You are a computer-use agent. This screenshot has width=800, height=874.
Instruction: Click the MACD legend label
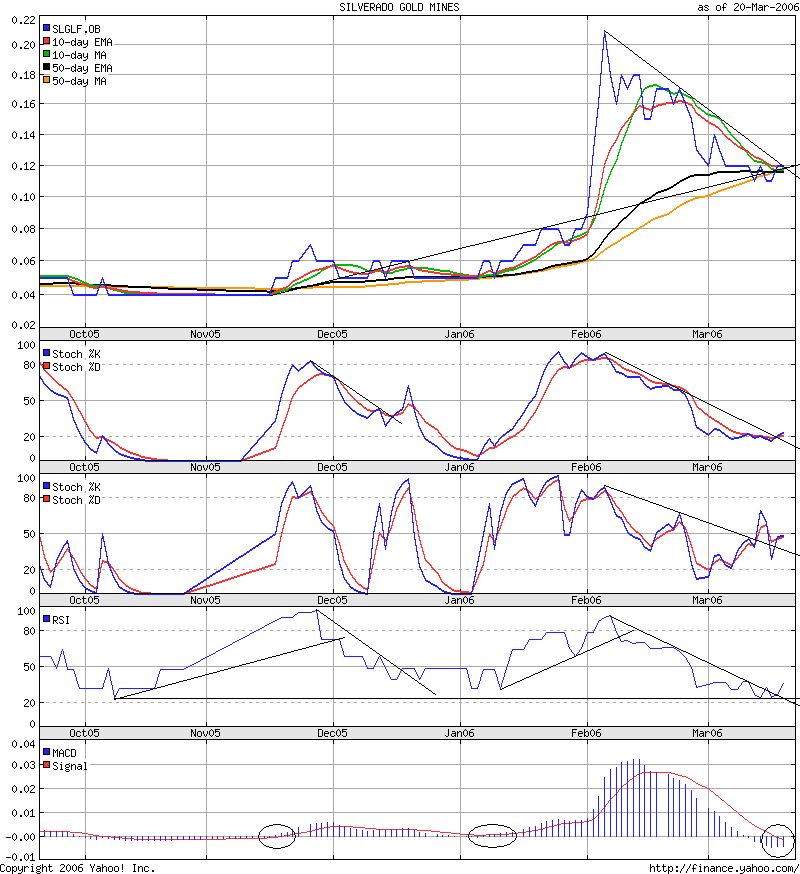point(64,753)
